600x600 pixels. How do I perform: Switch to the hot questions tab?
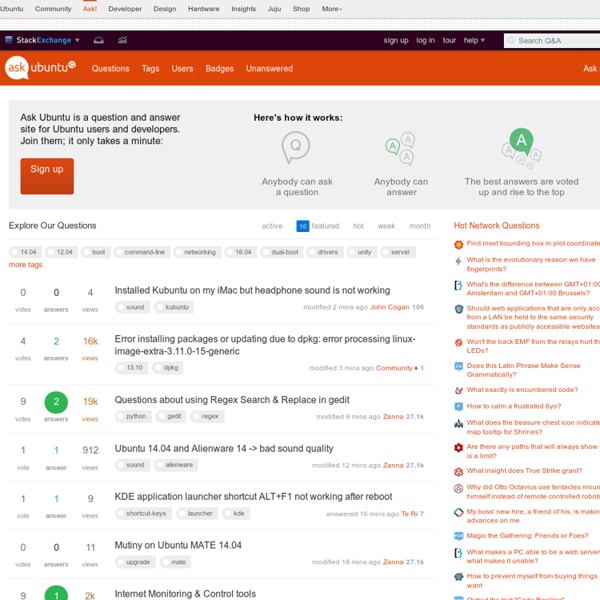tap(358, 226)
